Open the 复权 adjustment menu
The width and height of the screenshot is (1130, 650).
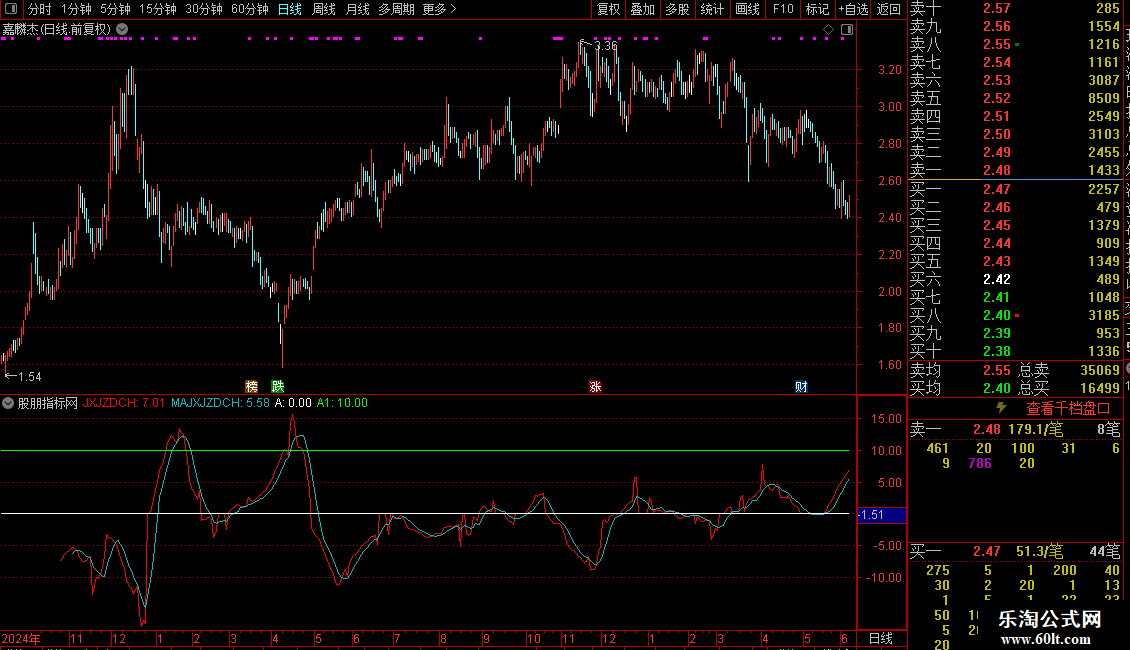[x=608, y=9]
